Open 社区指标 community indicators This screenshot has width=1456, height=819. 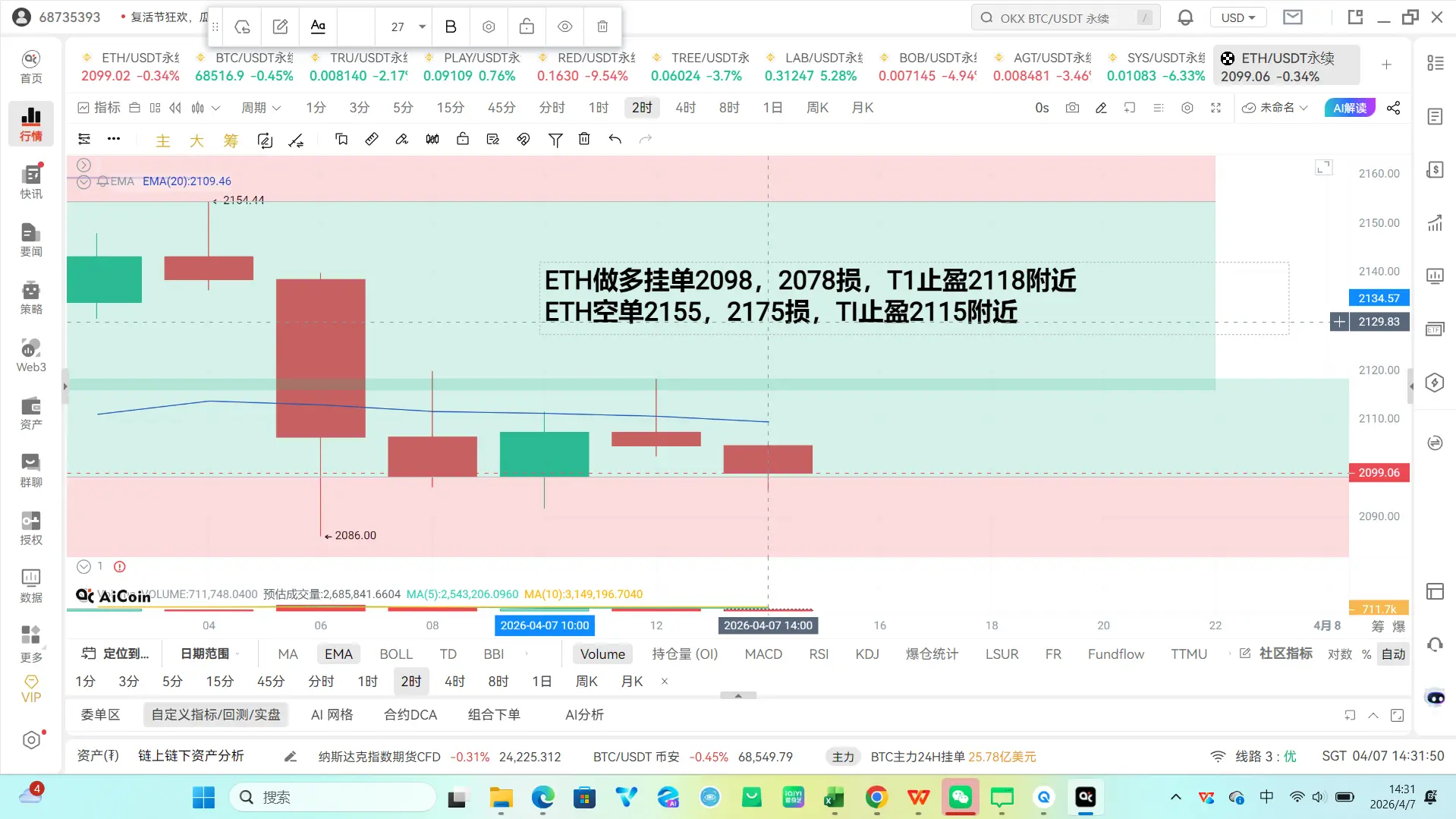coord(1276,654)
